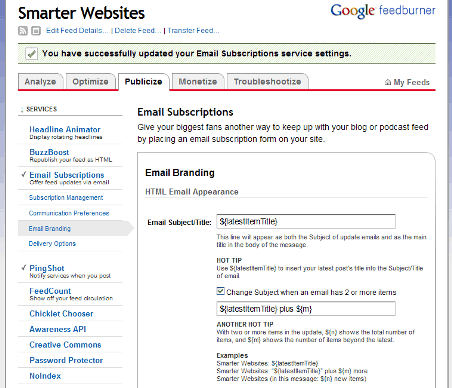Click the Email Branding section heading
Viewport: 452px width, 388px height.
180,173
